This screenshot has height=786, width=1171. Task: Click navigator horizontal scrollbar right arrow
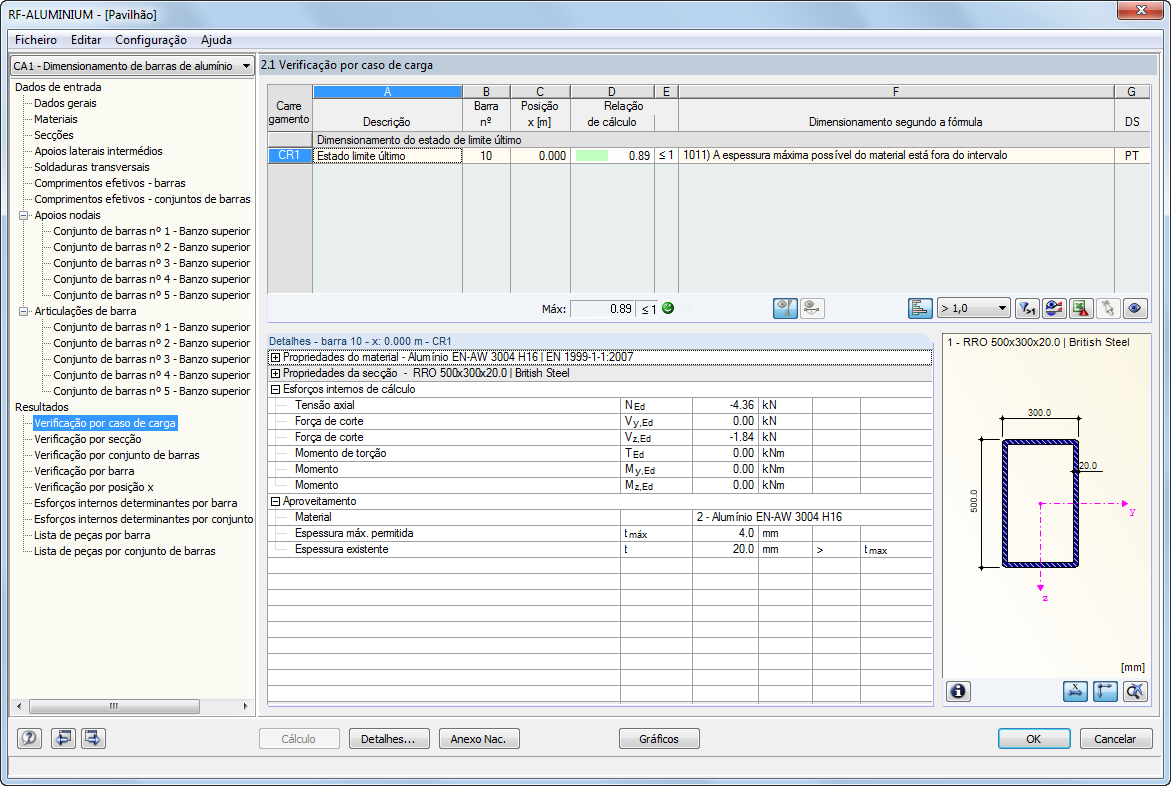[x=246, y=706]
